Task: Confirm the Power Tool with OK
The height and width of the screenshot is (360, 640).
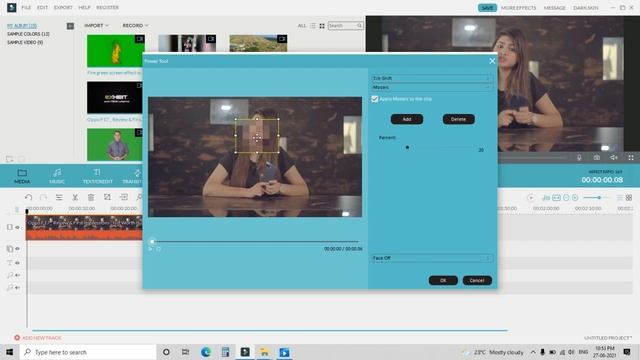Action: 443,280
